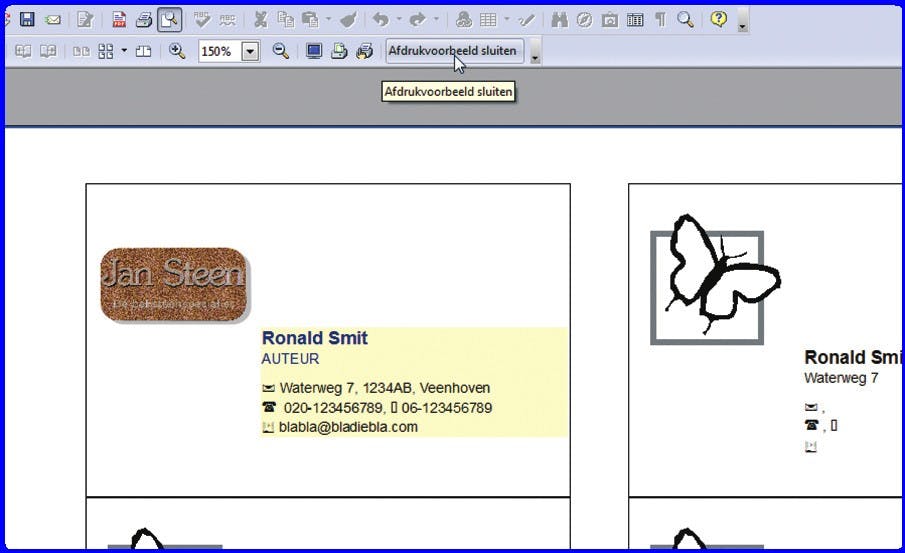Select the Multiple Pages preview grid
This screenshot has height=553, width=905.
(x=106, y=51)
